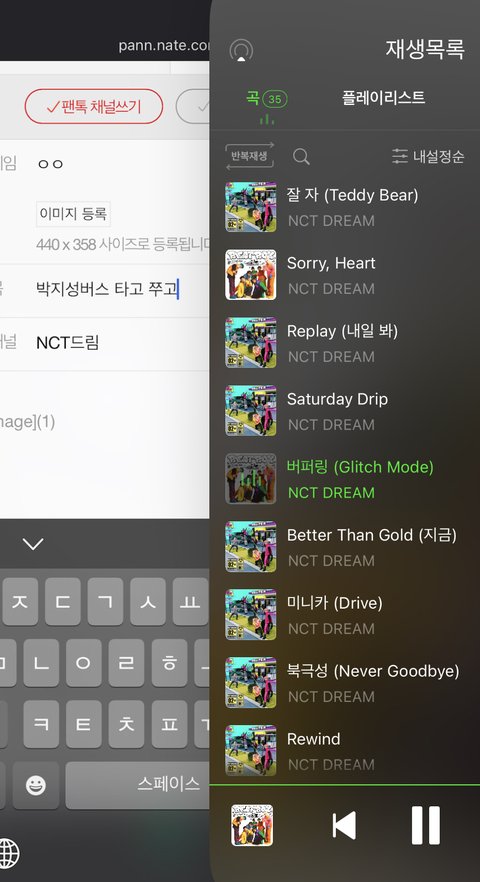Viewport: 480px width, 882px height.
Task: Open the 내설정순 sort order options
Action: coord(428,156)
